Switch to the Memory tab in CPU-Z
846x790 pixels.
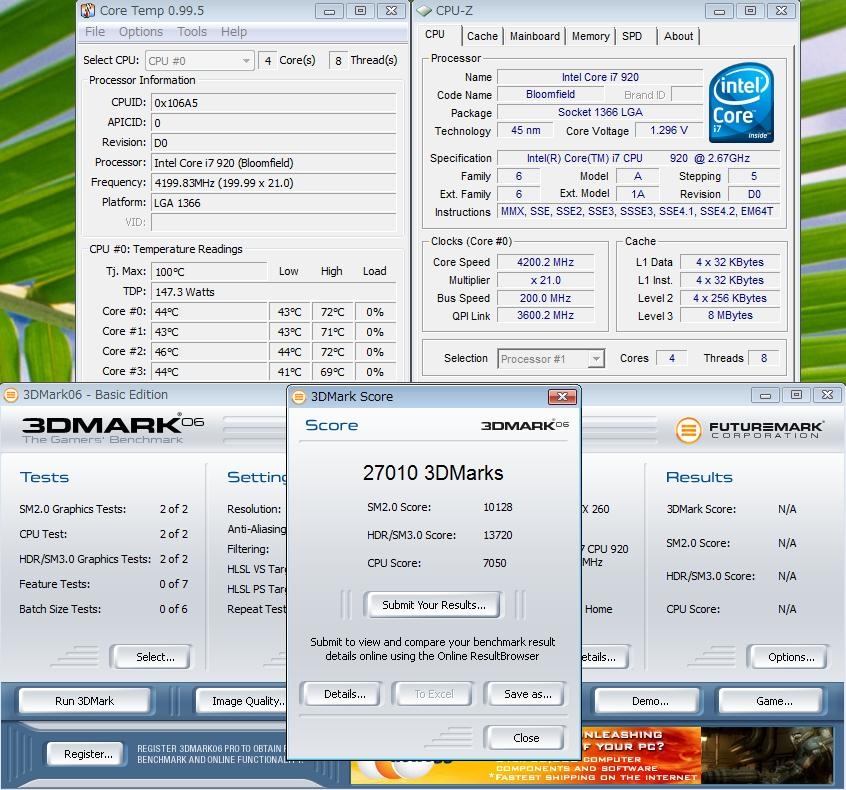tap(590, 36)
